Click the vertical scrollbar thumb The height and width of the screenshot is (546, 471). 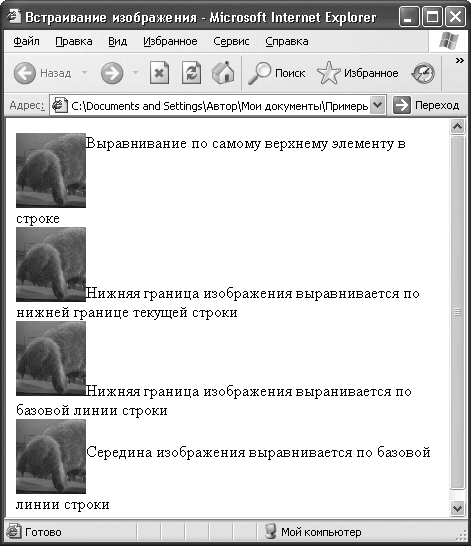click(457, 312)
